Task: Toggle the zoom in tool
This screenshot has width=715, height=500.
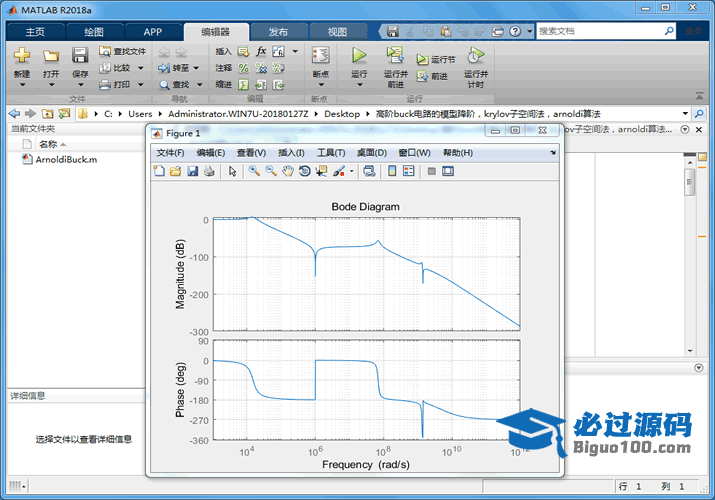Action: [x=254, y=171]
